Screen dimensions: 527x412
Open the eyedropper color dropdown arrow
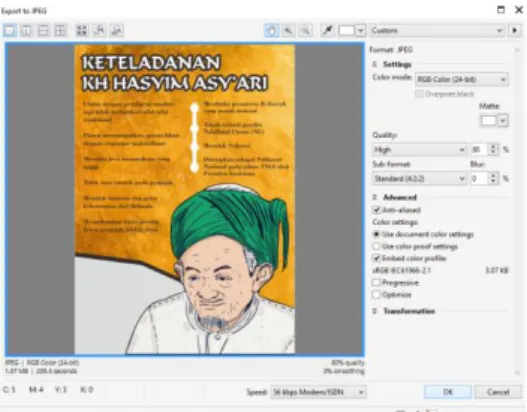pyautogui.click(x=361, y=31)
